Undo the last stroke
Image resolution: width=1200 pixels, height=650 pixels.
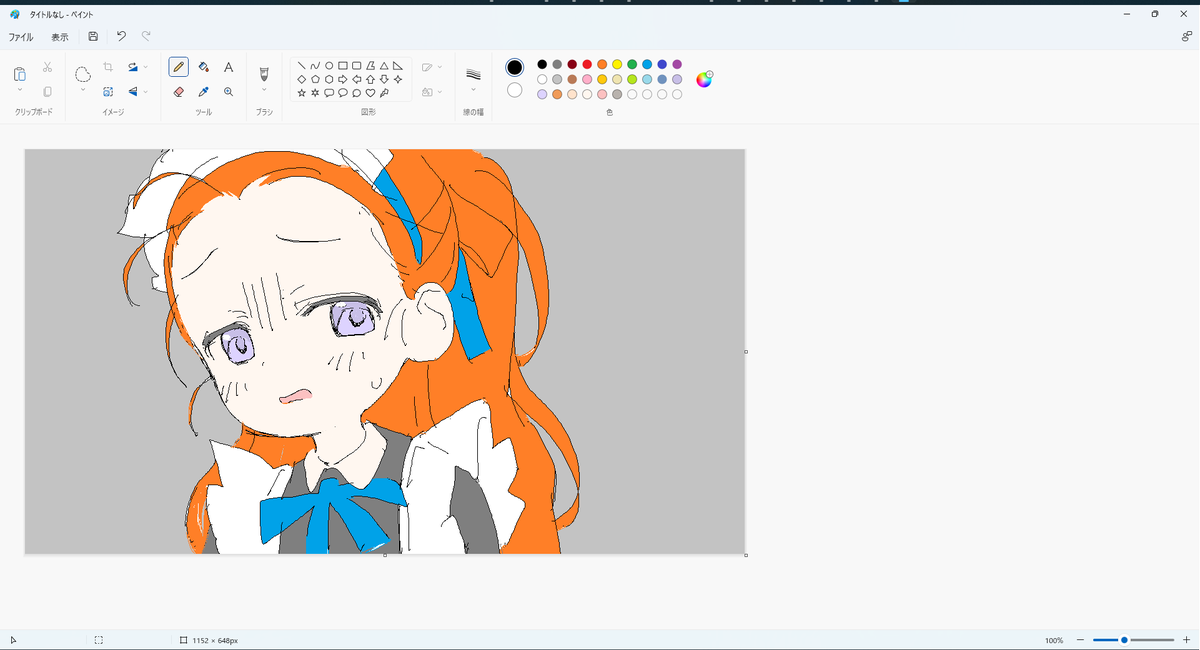(121, 36)
